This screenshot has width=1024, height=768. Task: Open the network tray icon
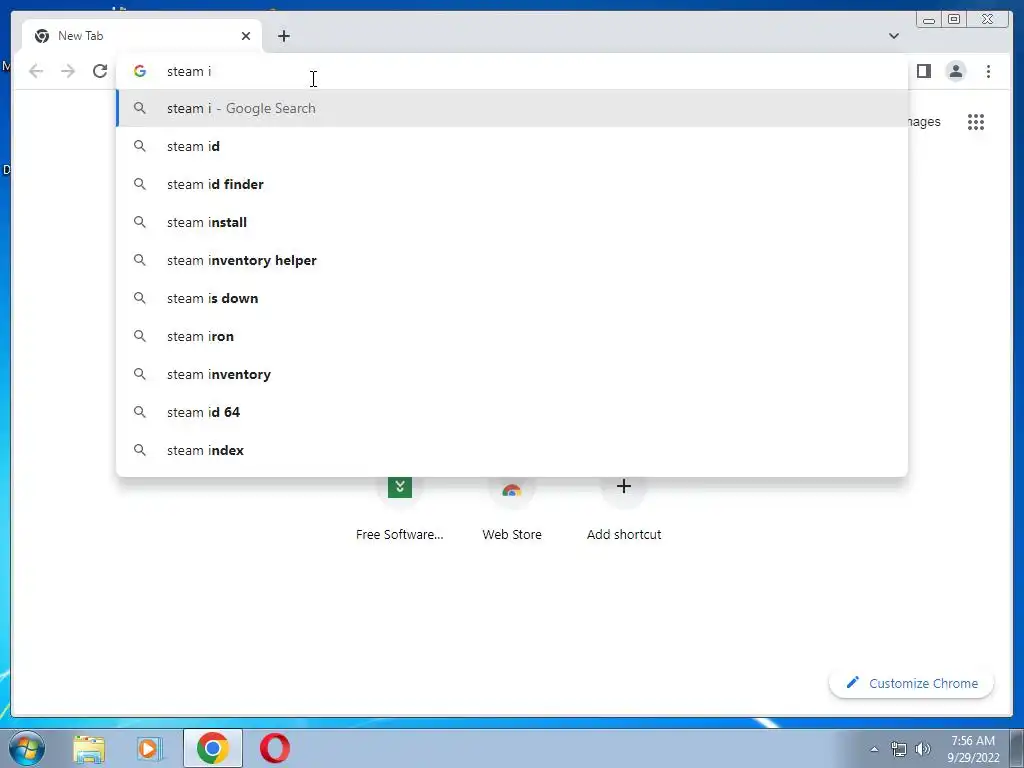click(899, 749)
